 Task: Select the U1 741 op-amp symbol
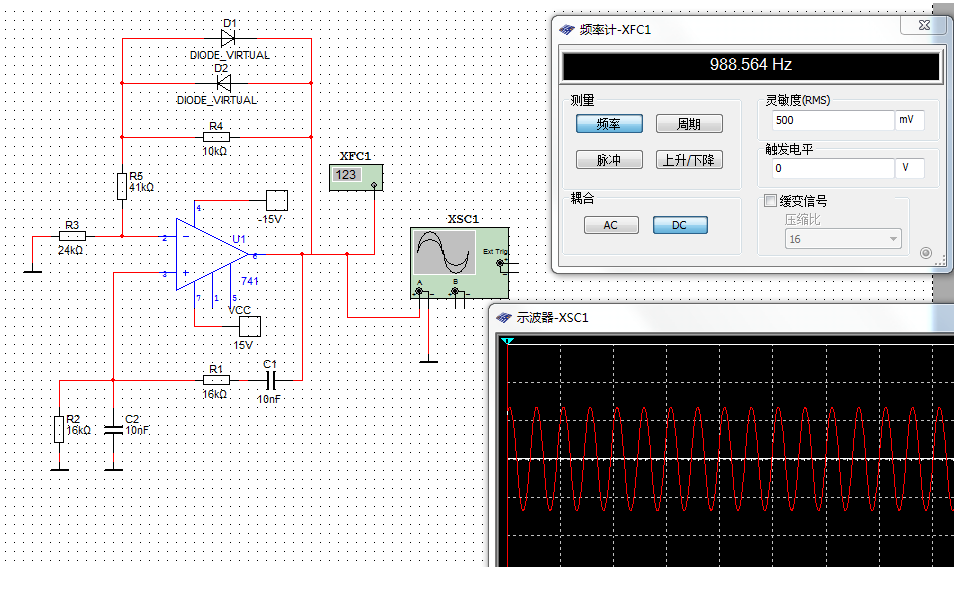pos(212,254)
